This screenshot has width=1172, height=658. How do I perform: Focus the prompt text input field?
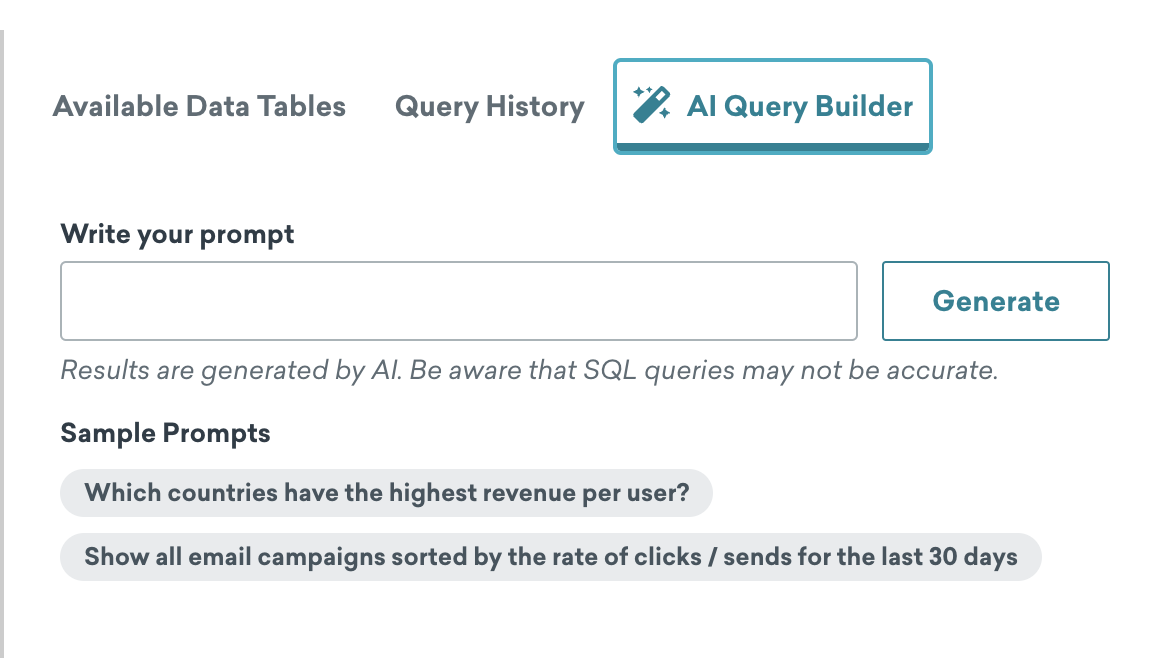[x=458, y=301]
